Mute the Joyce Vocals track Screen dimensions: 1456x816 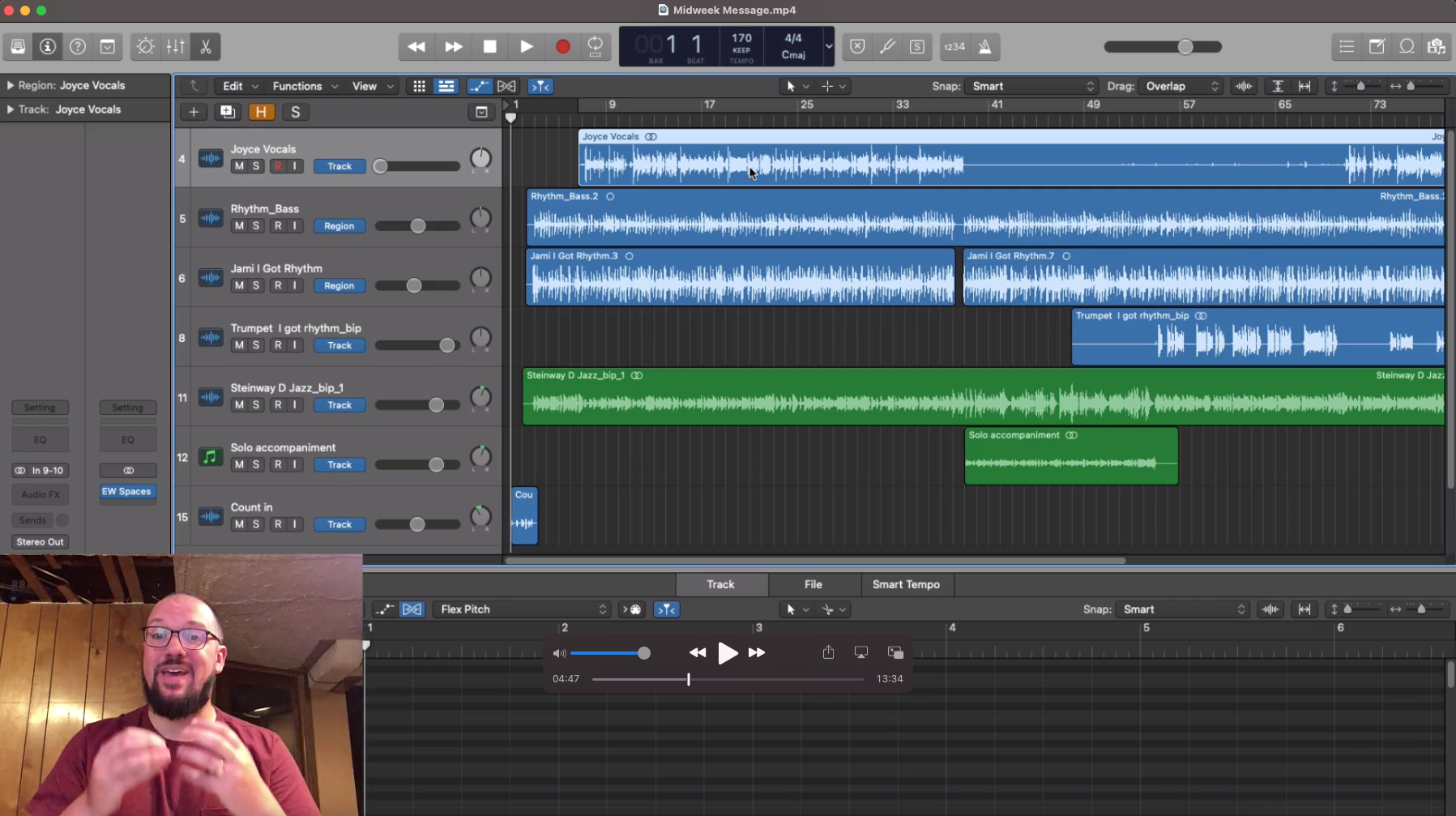239,166
